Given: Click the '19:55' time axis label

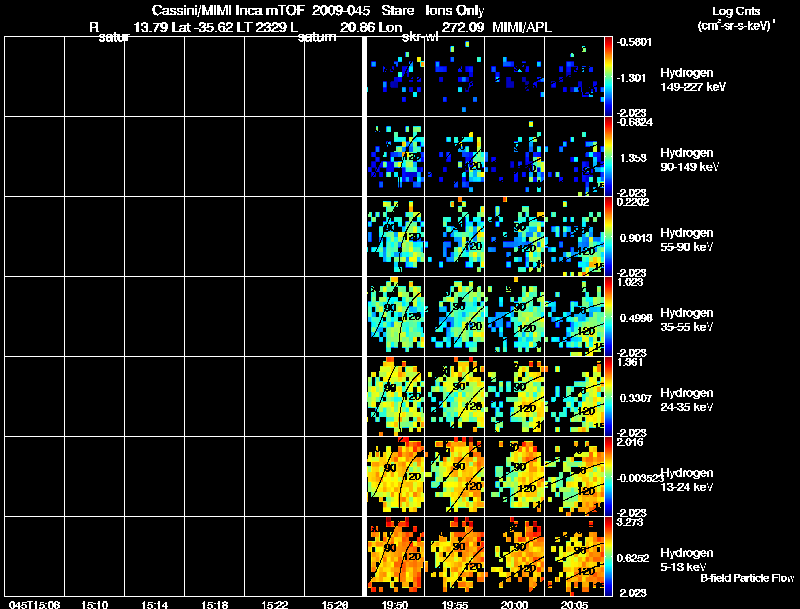Looking at the screenshot, I should pos(455,605).
